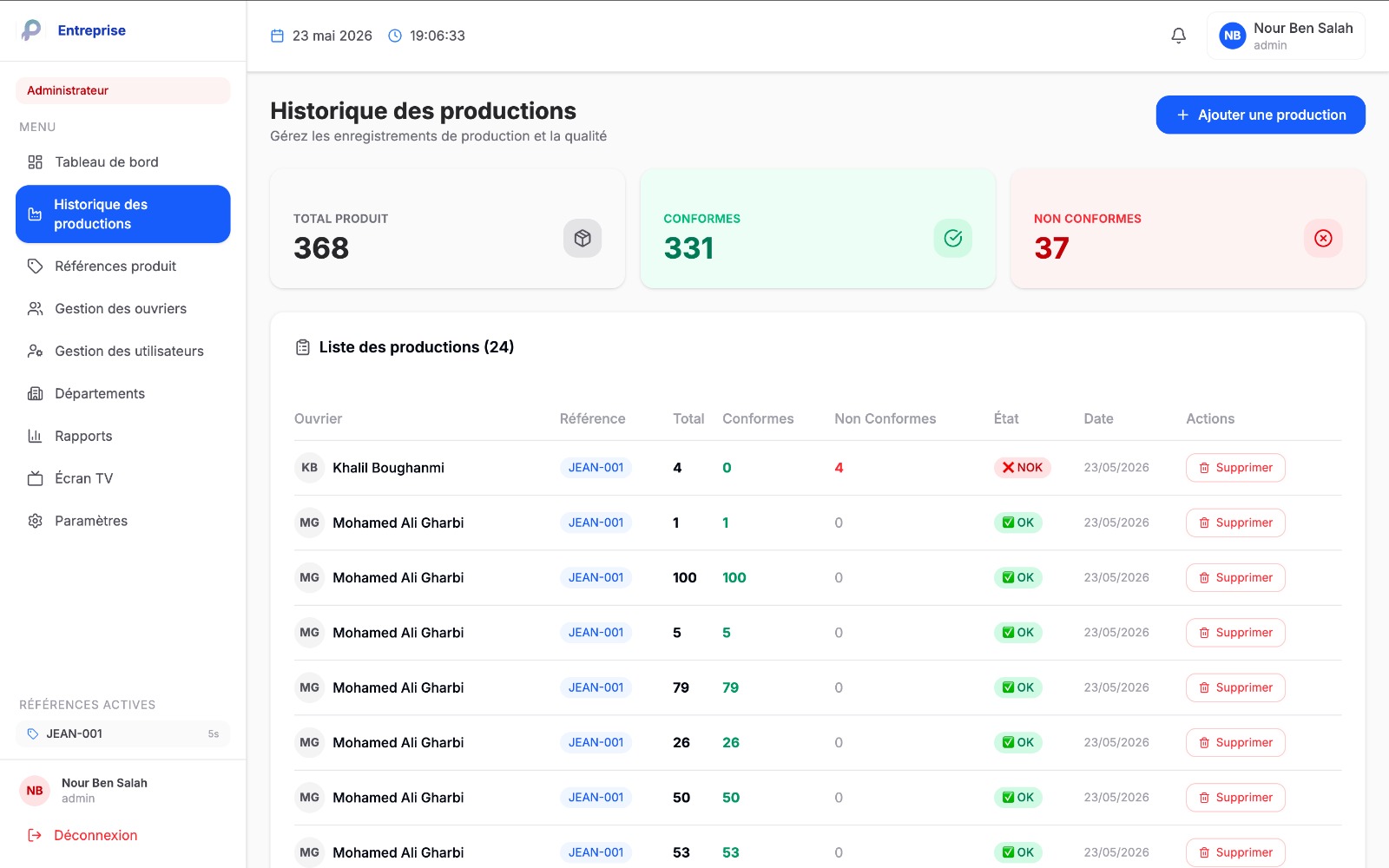Image resolution: width=1389 pixels, height=868 pixels.
Task: Click the Déconnexion logout icon
Action: click(35, 835)
